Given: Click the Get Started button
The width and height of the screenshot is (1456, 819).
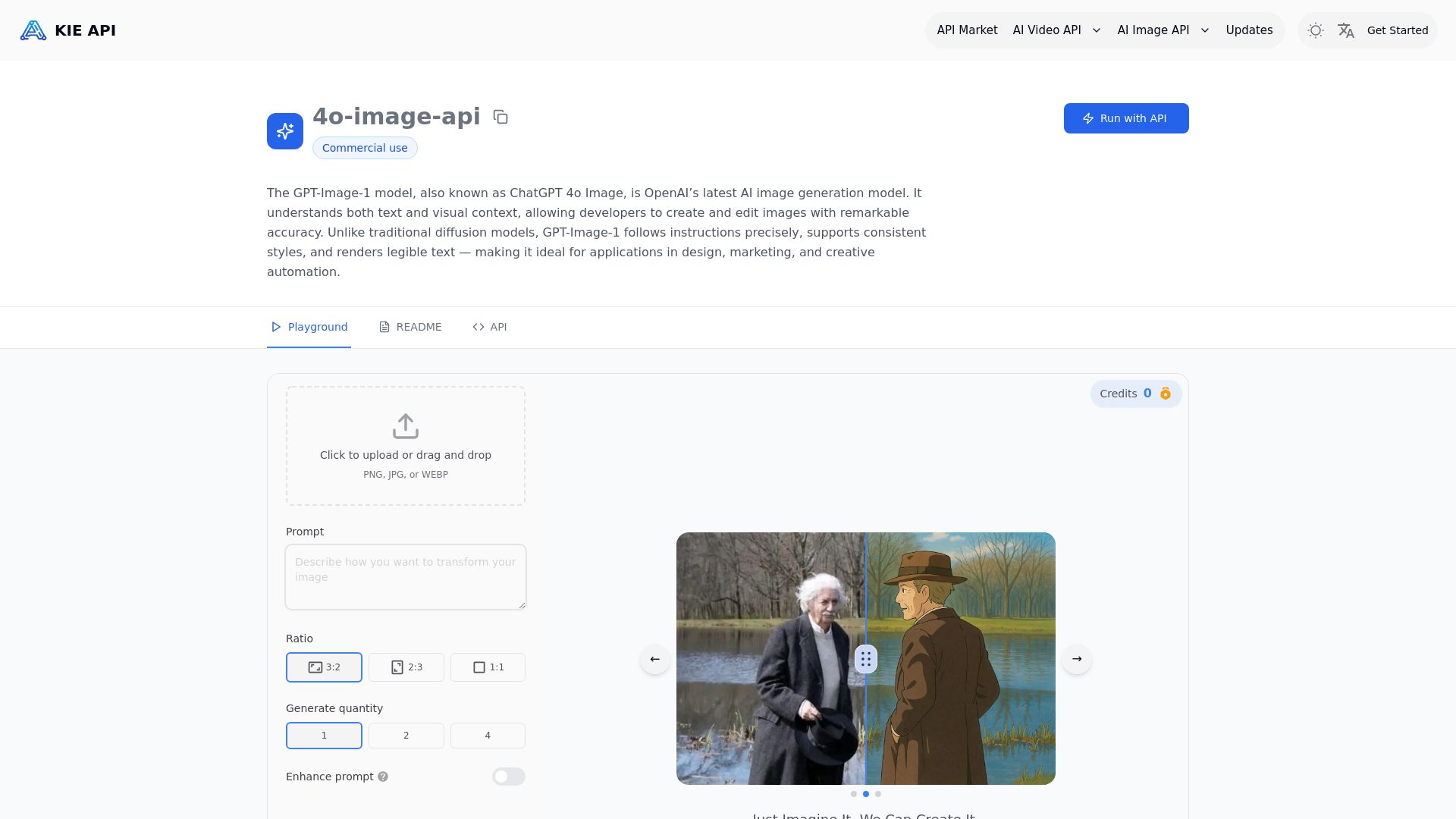Looking at the screenshot, I should 1398,30.
